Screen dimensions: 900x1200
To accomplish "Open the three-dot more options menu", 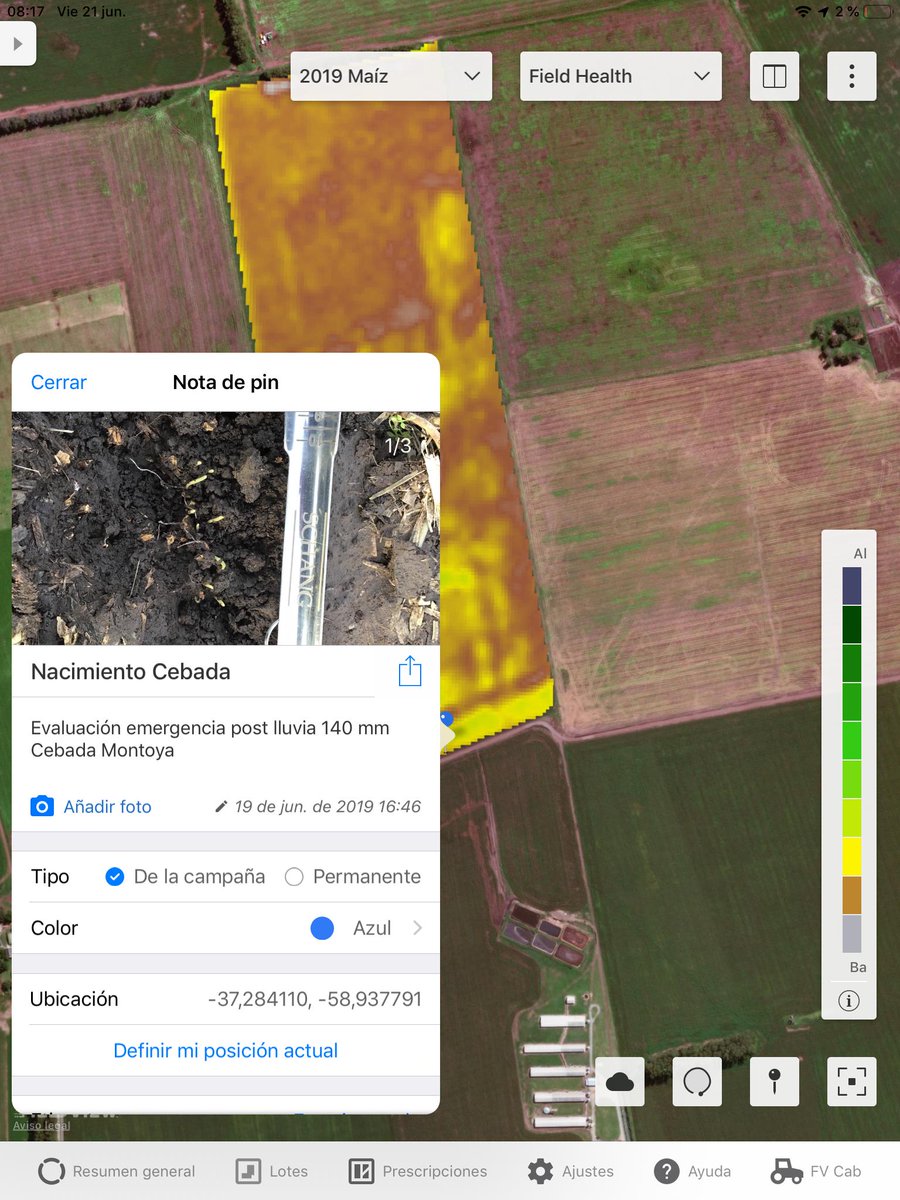I will point(852,77).
